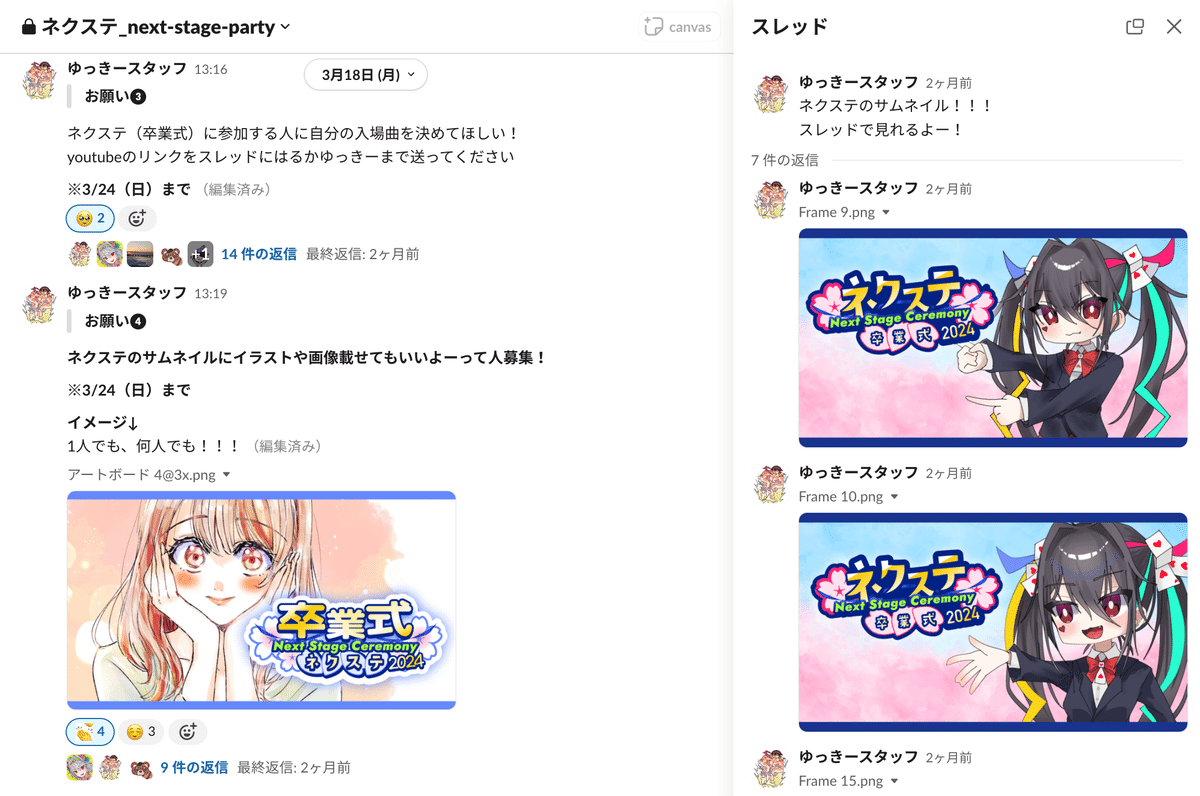Open the Frame 9.png thumbnail in thread
The width and height of the screenshot is (1200, 796).
pos(992,337)
